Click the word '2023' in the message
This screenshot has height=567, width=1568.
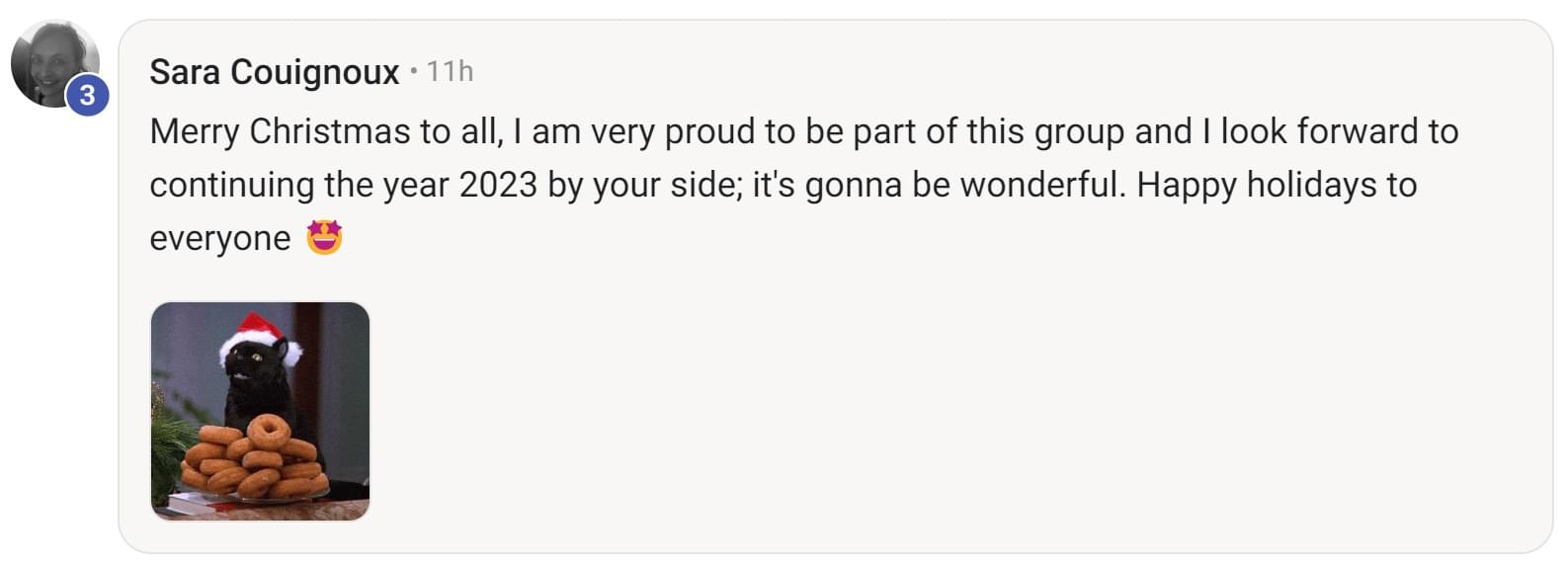tap(498, 185)
